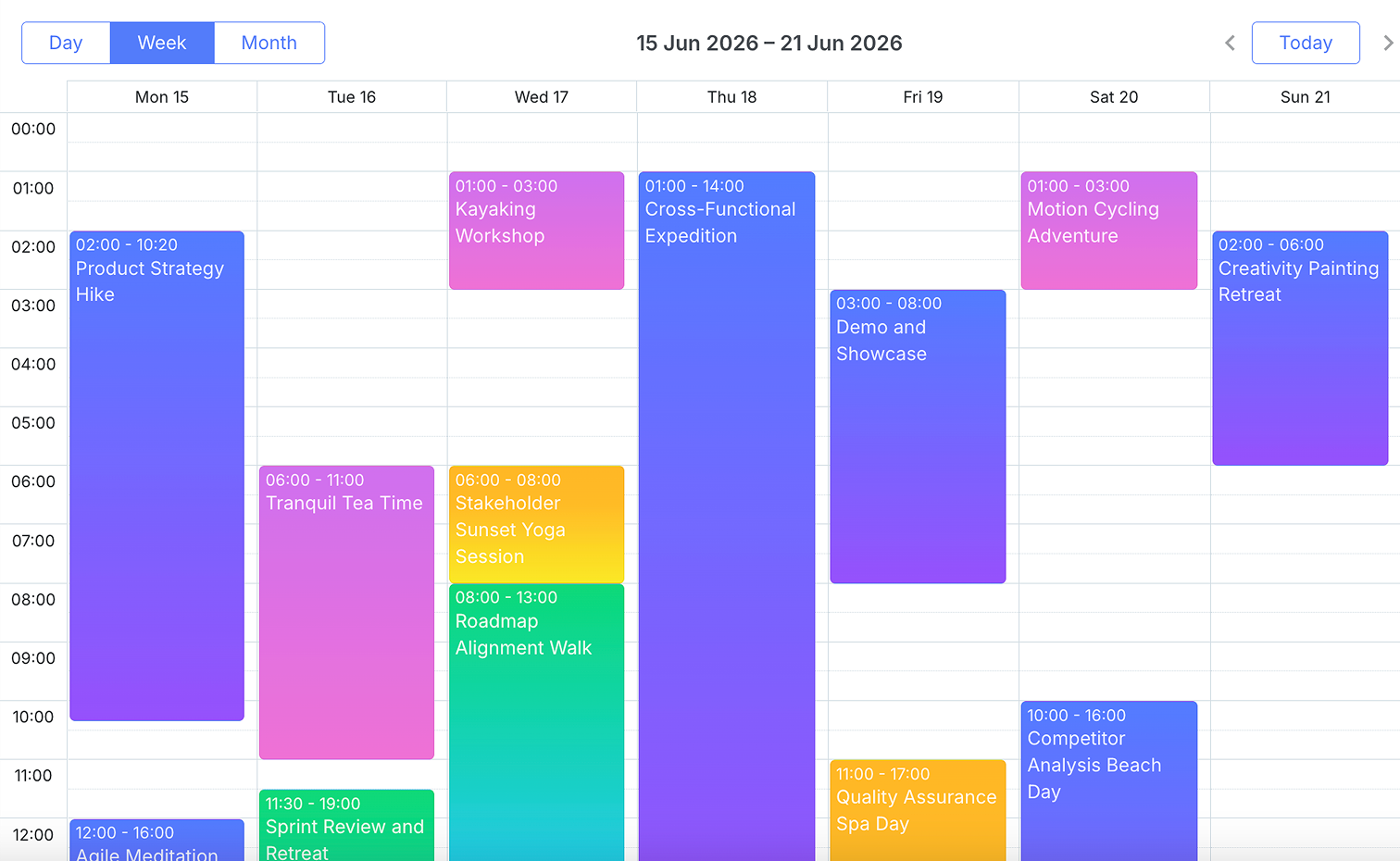The width and height of the screenshot is (1400, 861).
Task: Select the Week view tab
Action: (162, 43)
